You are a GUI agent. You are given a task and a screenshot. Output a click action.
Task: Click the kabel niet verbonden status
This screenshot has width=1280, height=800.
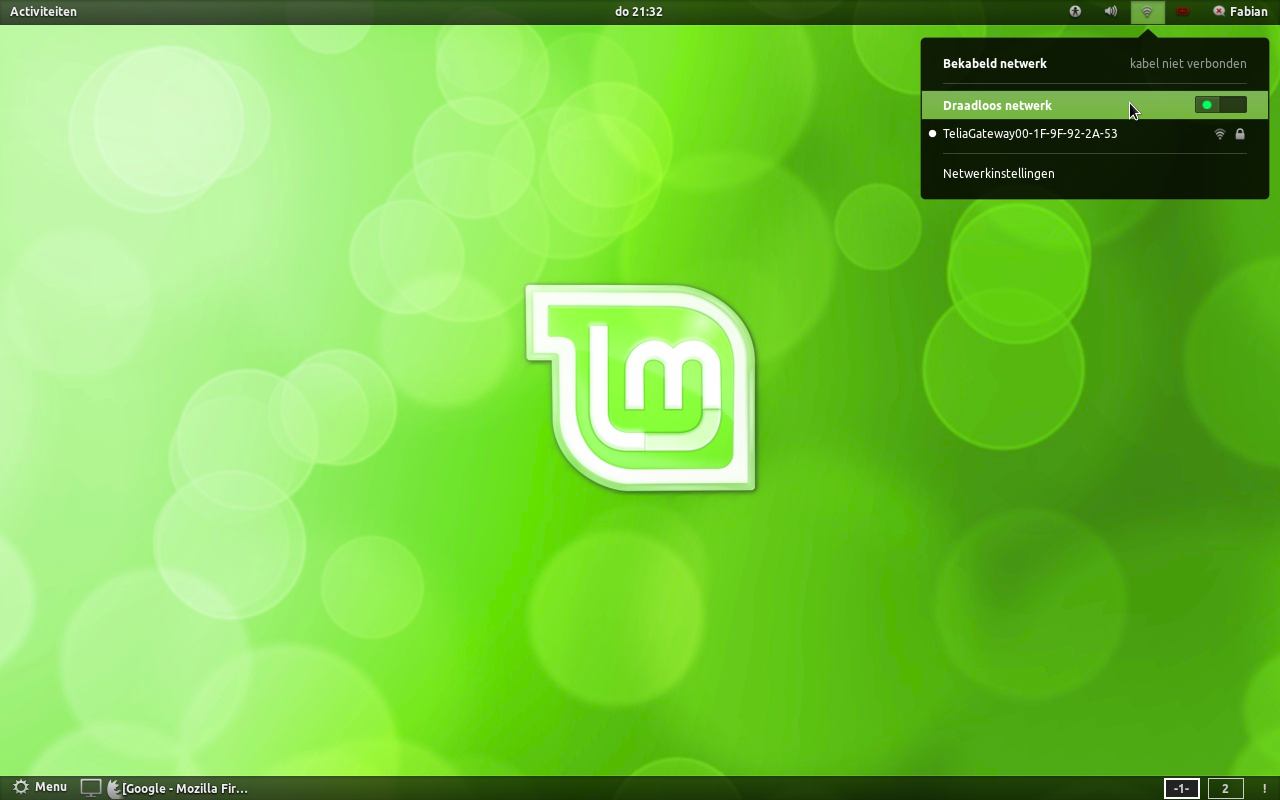[1188, 64]
